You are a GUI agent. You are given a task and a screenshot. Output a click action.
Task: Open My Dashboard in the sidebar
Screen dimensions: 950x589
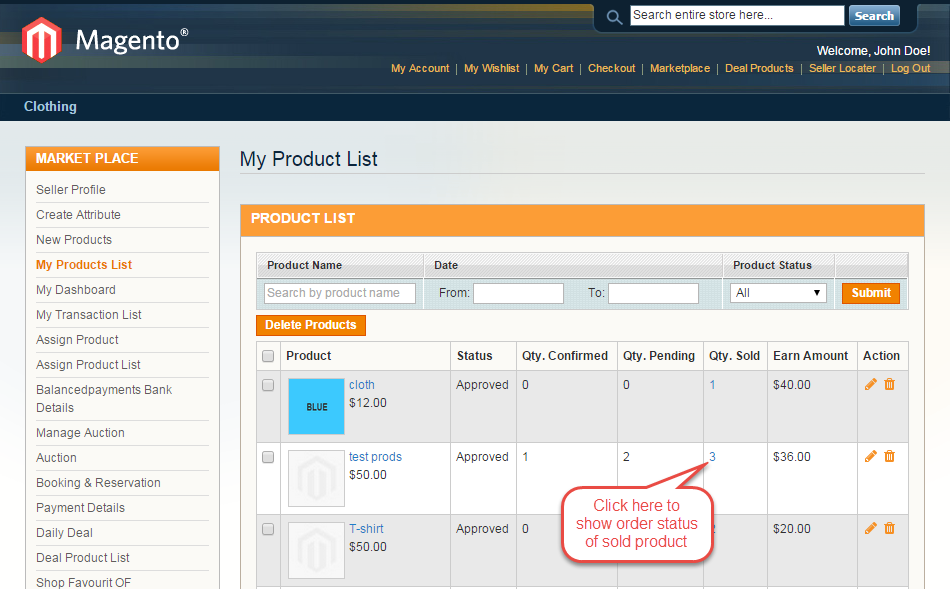pos(76,290)
